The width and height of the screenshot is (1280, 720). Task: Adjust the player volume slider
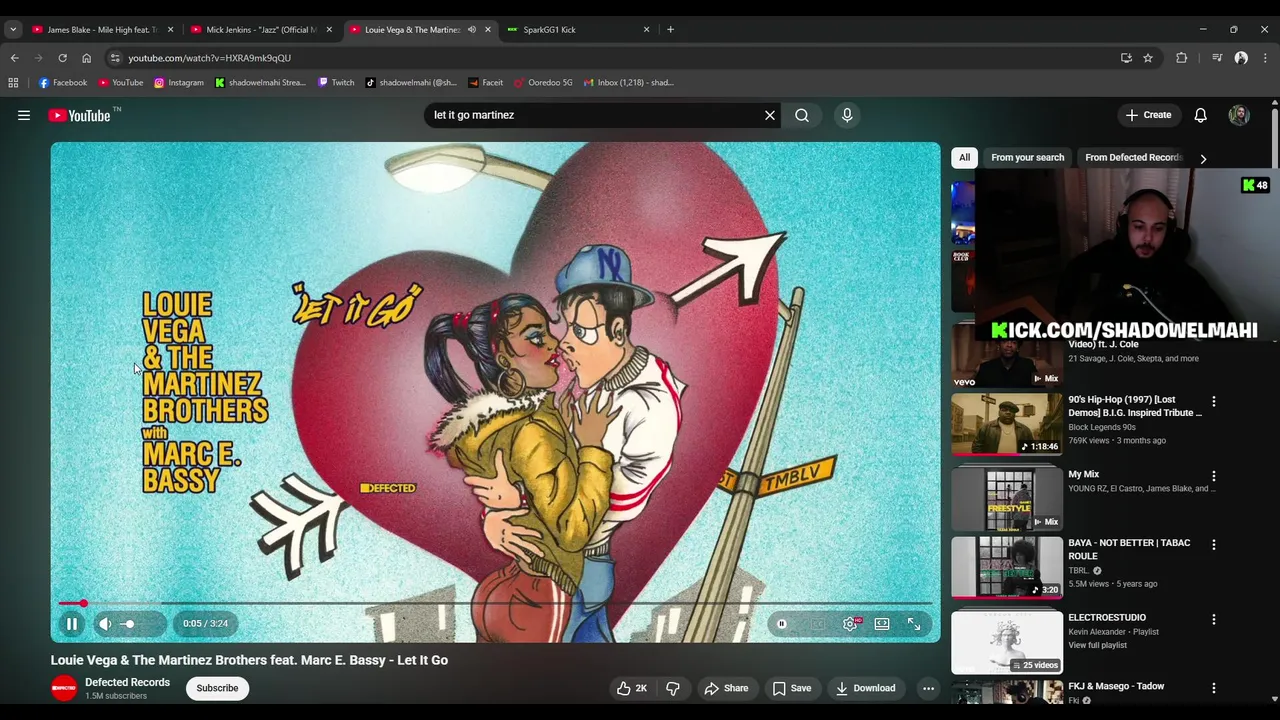(139, 624)
